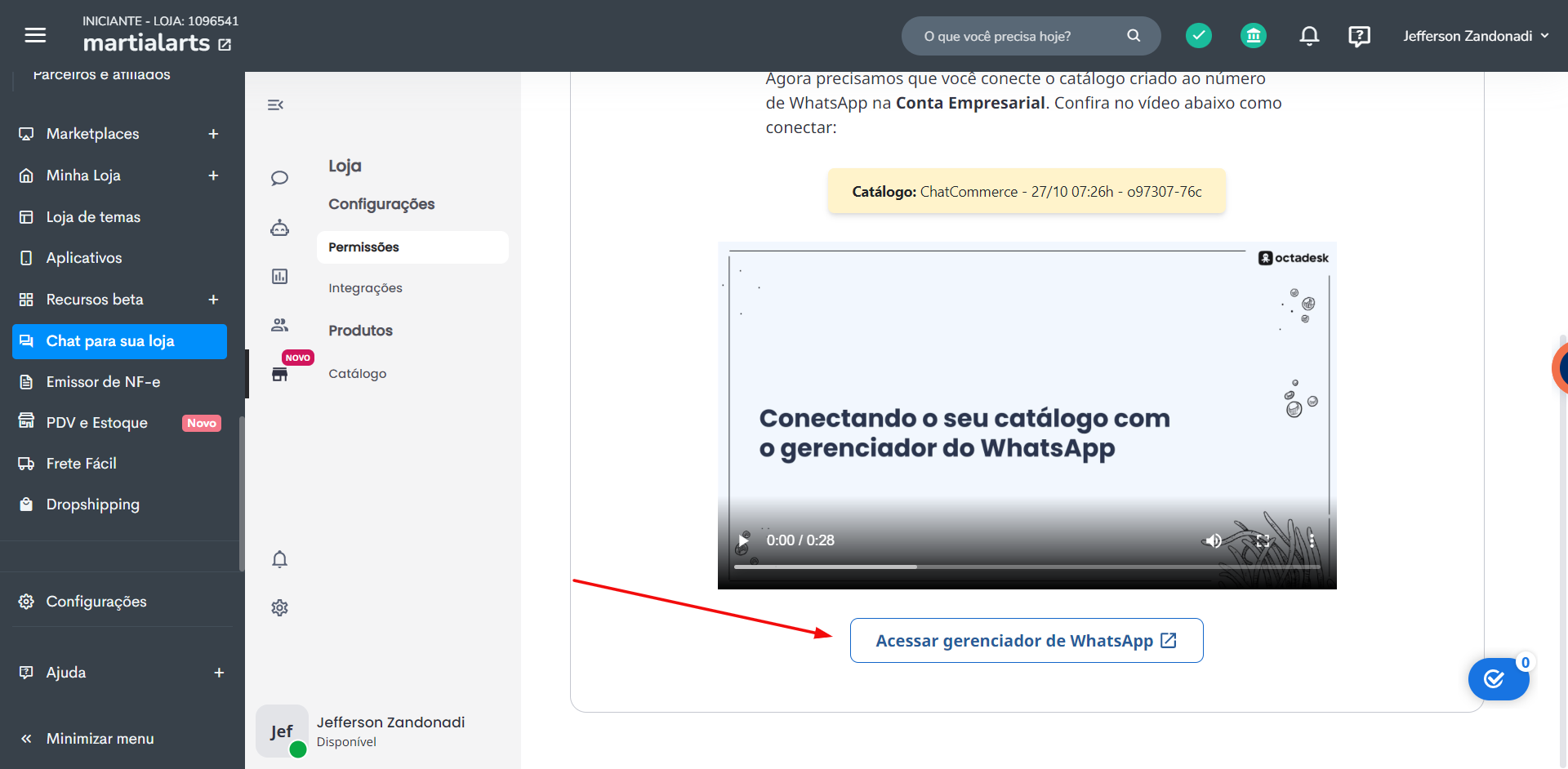The image size is (1568, 769).
Task: Expand Marketplaces submenu plus
Action: (x=213, y=134)
